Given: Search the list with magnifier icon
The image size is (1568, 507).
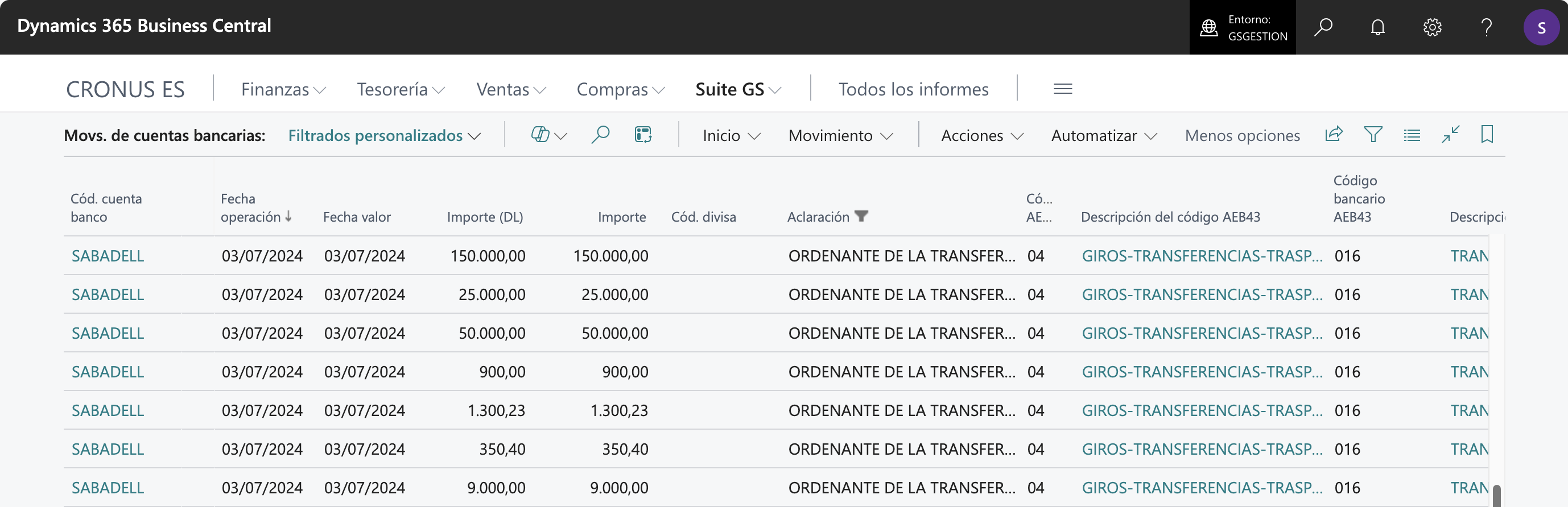Looking at the screenshot, I should (600, 134).
